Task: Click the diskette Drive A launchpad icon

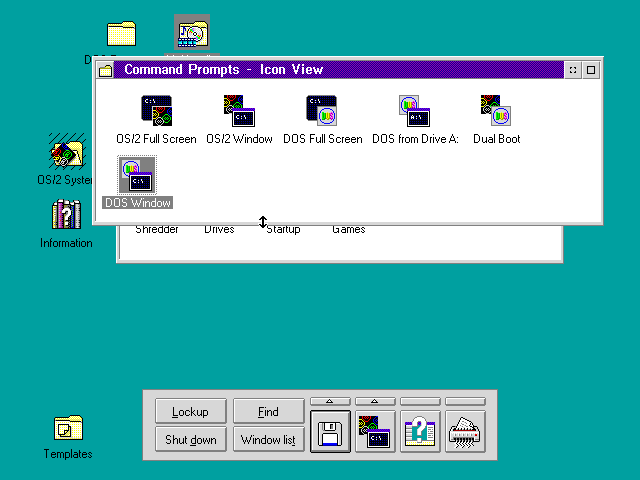Action: [x=330, y=432]
